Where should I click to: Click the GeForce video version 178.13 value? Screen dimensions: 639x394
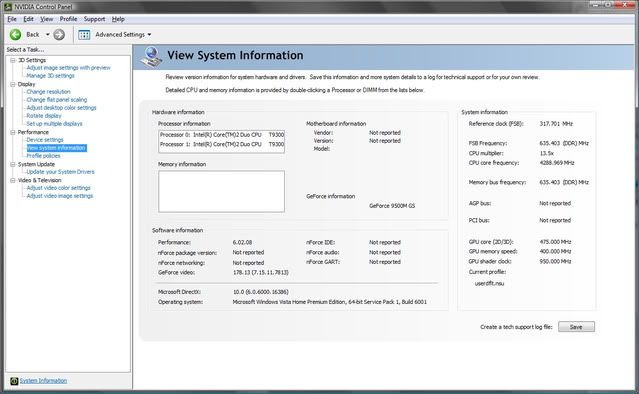pos(261,272)
